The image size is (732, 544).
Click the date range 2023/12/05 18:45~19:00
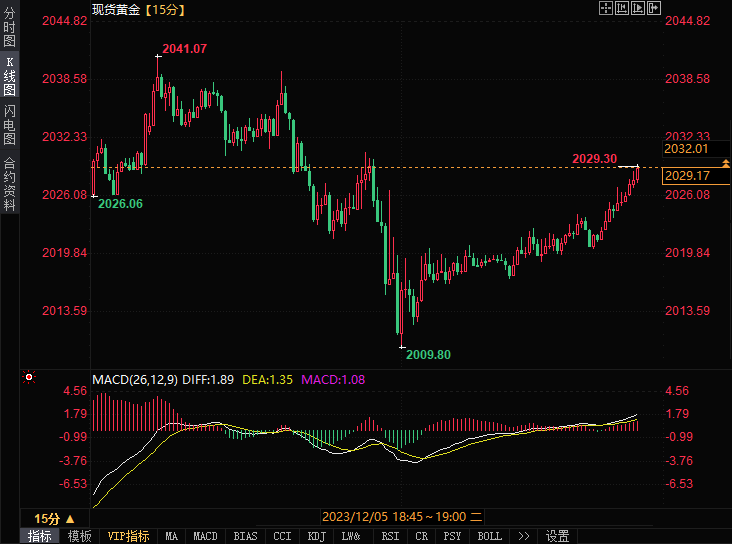tap(402, 517)
